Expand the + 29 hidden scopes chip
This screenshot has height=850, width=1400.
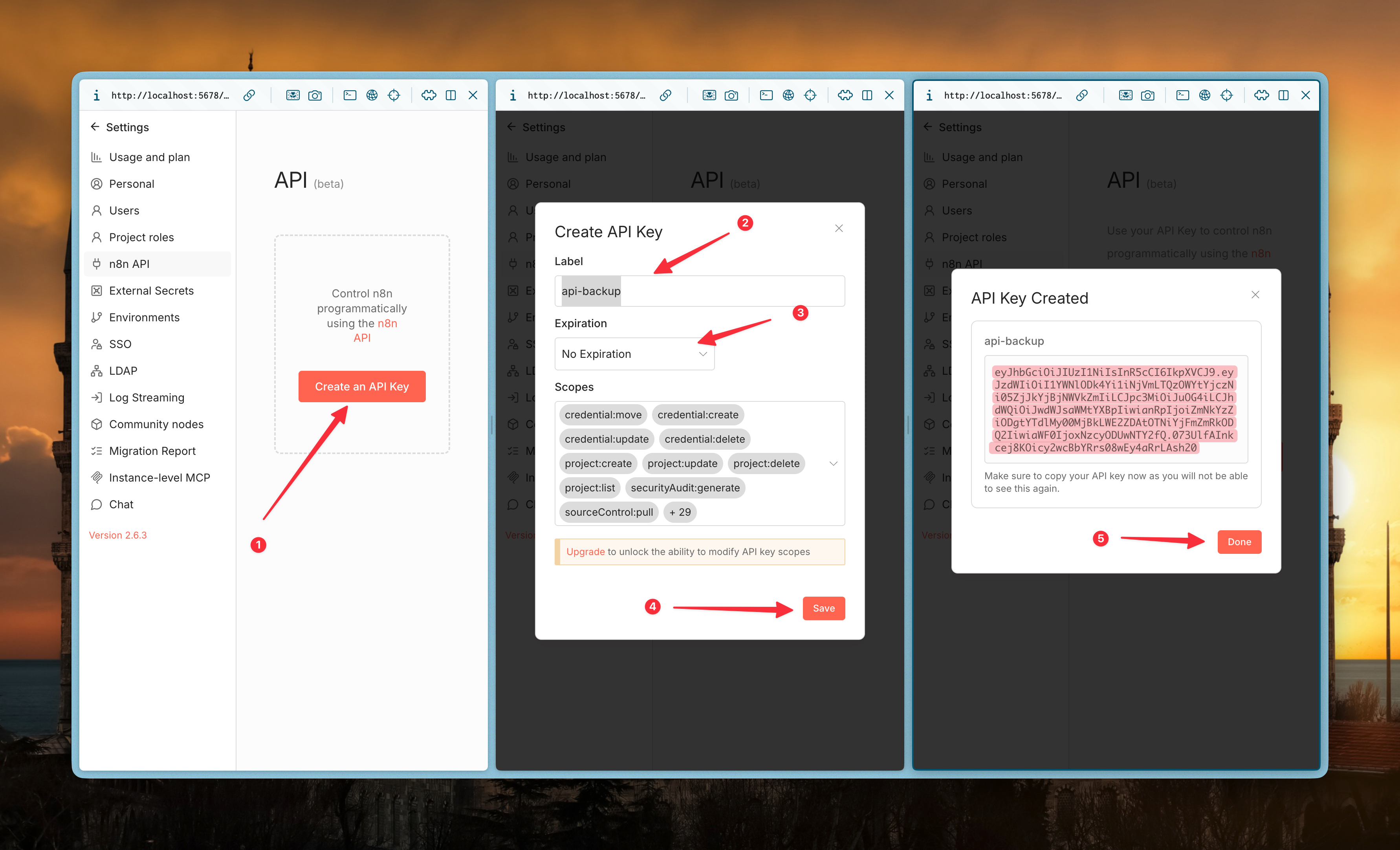pos(680,512)
